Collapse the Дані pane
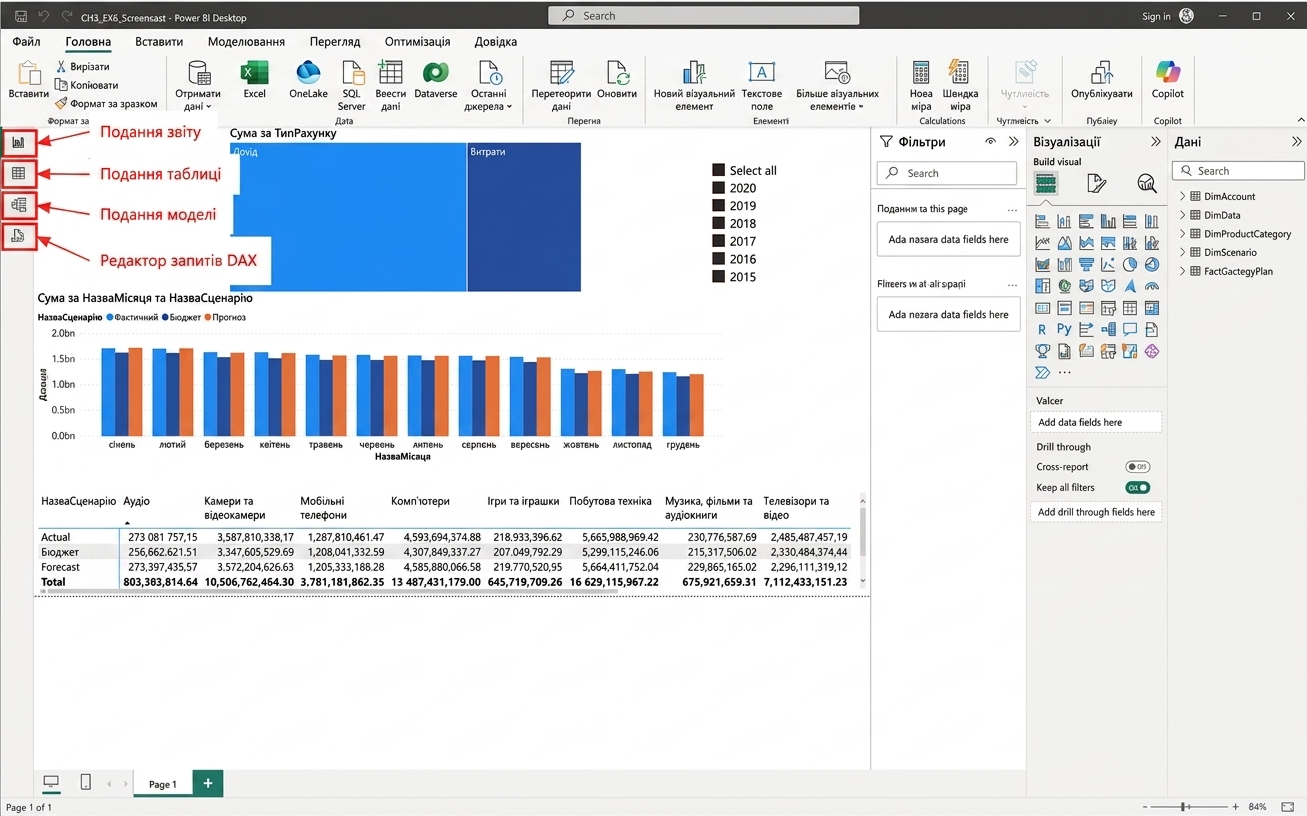The width and height of the screenshot is (1307, 816). (1297, 142)
